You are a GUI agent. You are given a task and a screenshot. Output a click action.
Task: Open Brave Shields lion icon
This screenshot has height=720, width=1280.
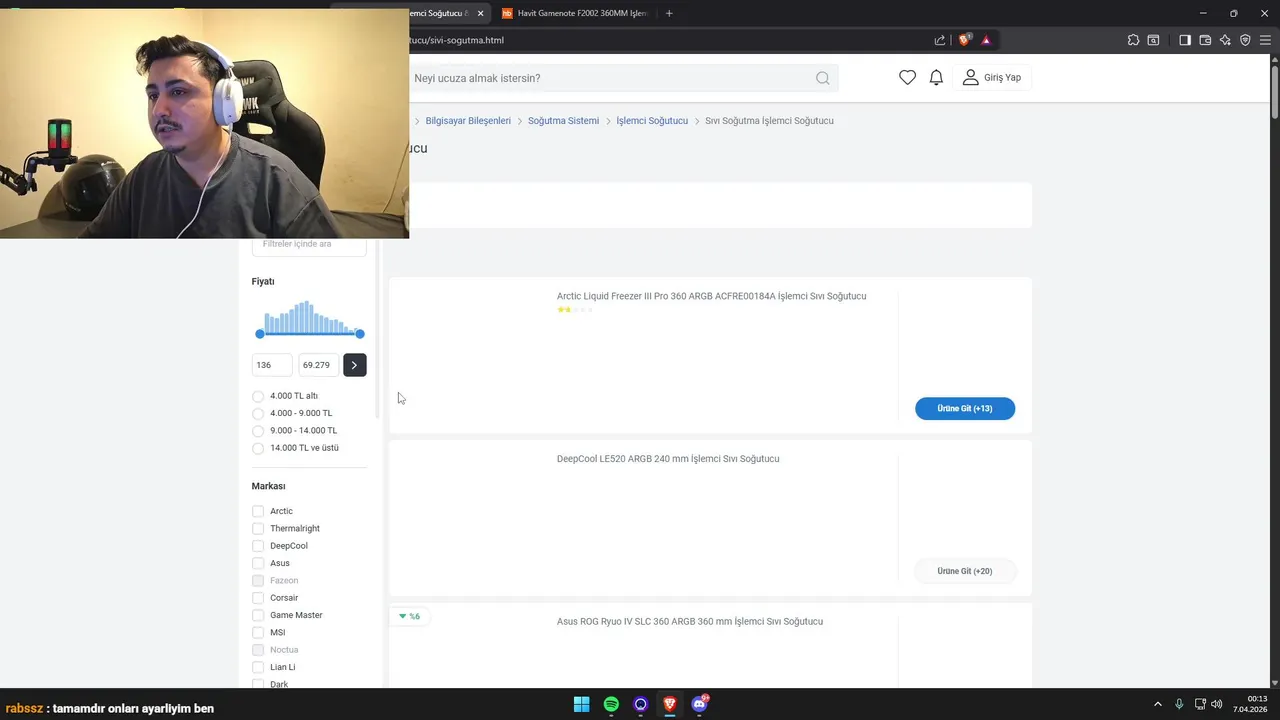[x=965, y=40]
